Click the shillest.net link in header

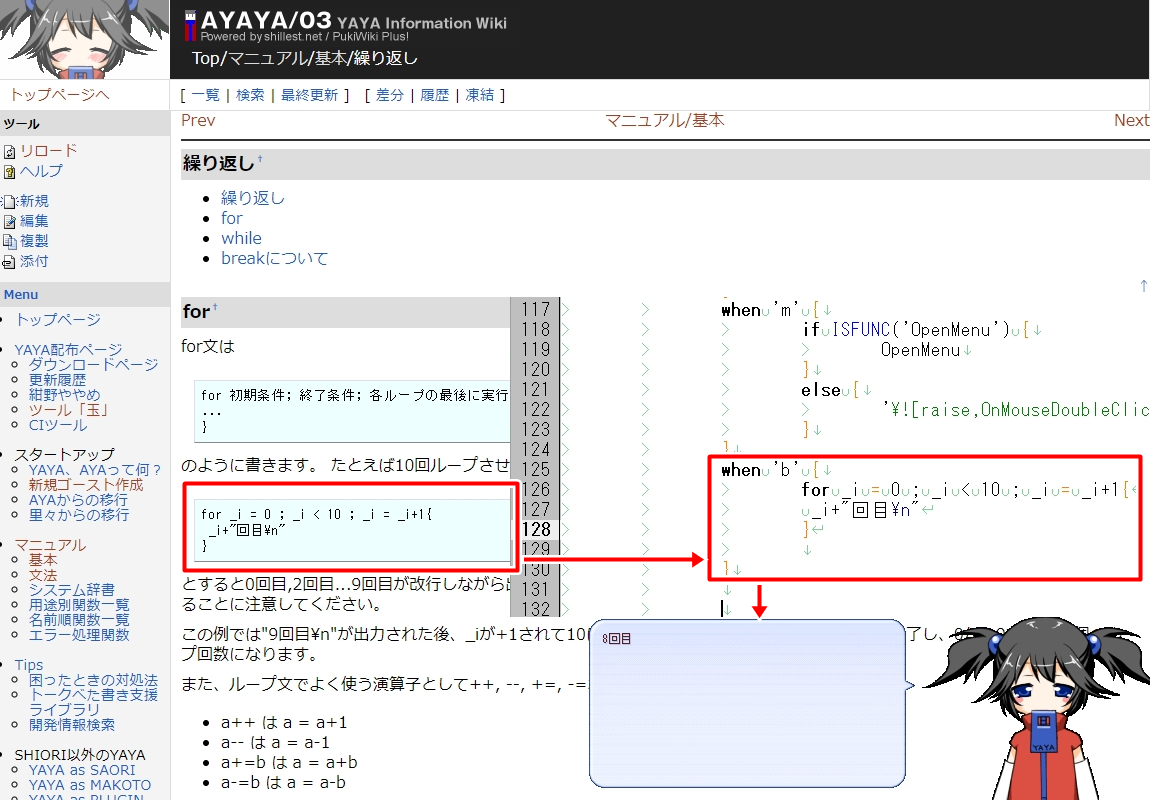(x=293, y=37)
